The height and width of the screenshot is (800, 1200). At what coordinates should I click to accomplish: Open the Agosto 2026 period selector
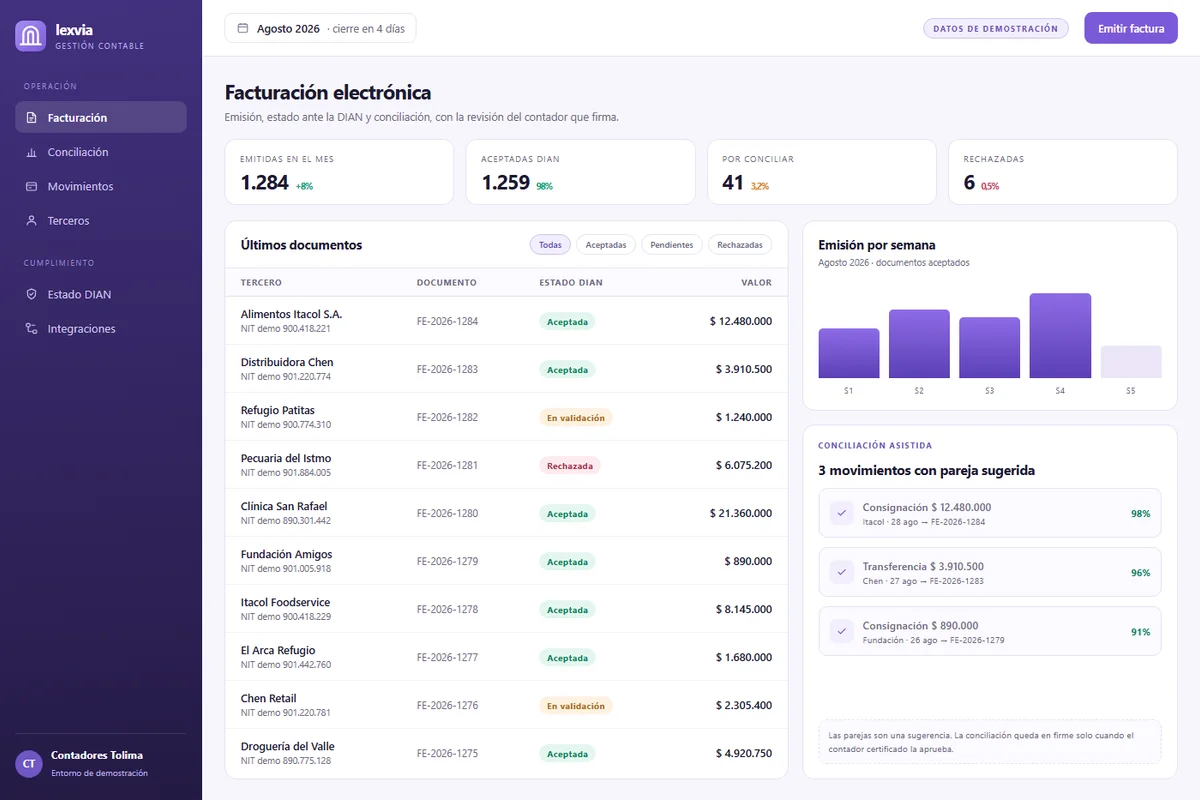tap(320, 28)
